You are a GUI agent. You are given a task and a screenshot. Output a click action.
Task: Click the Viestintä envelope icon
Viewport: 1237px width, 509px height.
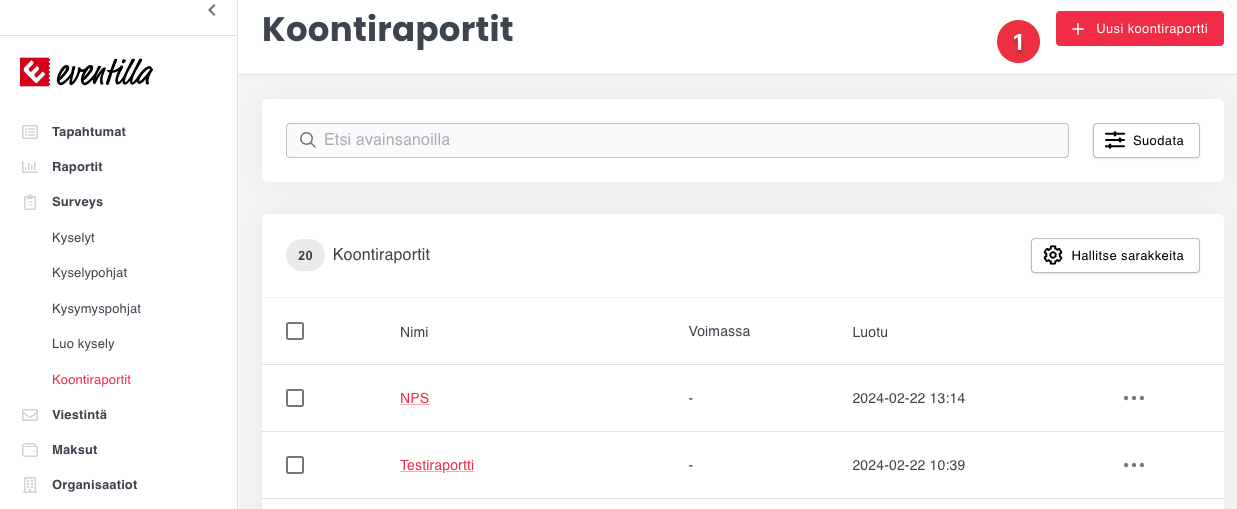(x=30, y=414)
